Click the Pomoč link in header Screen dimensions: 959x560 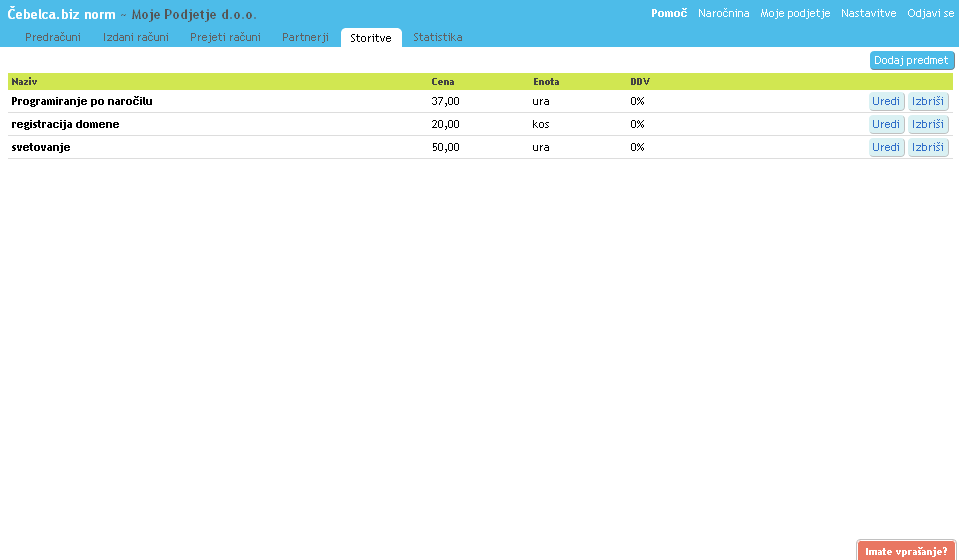(x=668, y=13)
